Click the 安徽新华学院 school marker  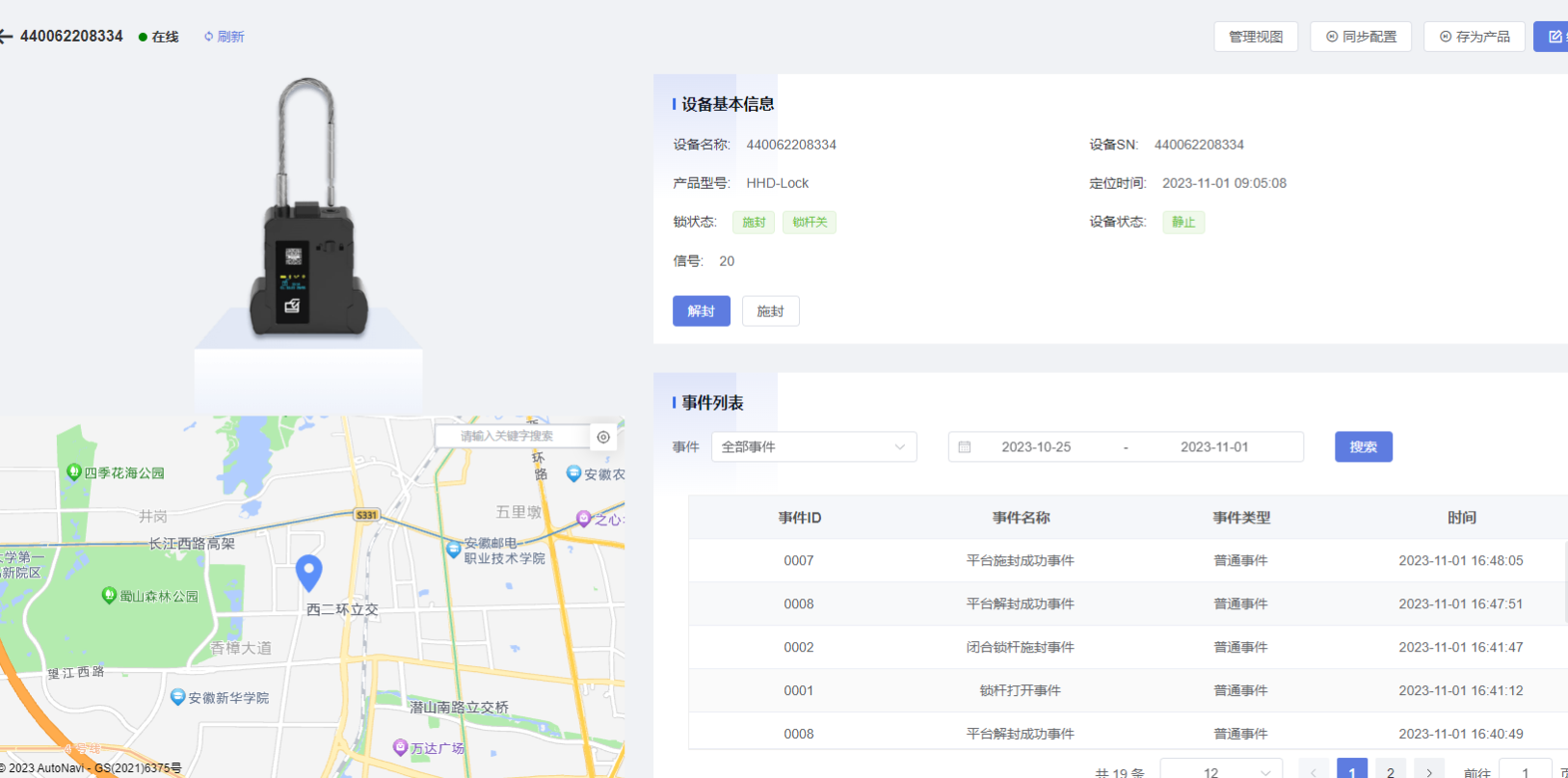coord(177,697)
